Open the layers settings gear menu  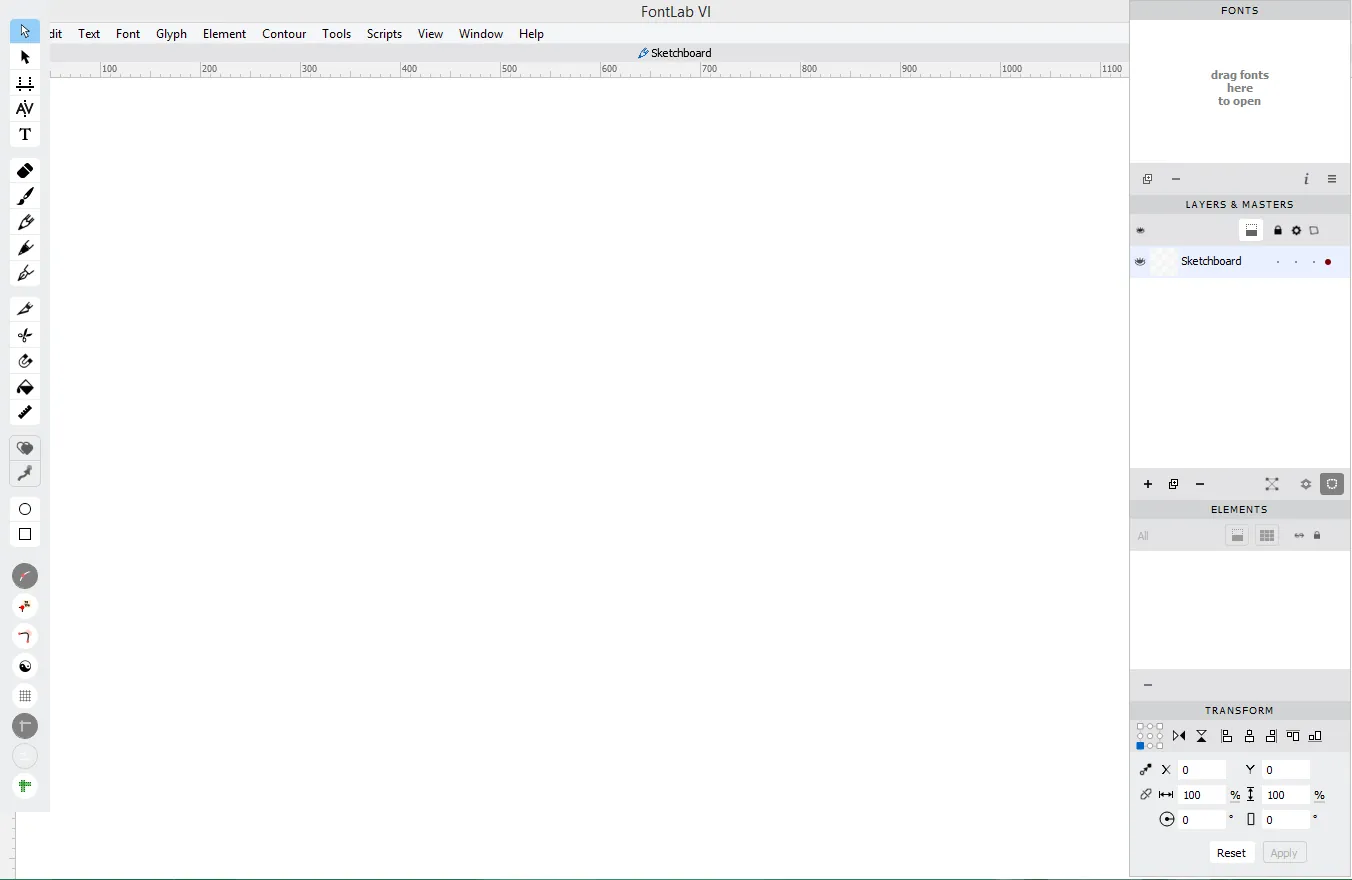point(1305,484)
